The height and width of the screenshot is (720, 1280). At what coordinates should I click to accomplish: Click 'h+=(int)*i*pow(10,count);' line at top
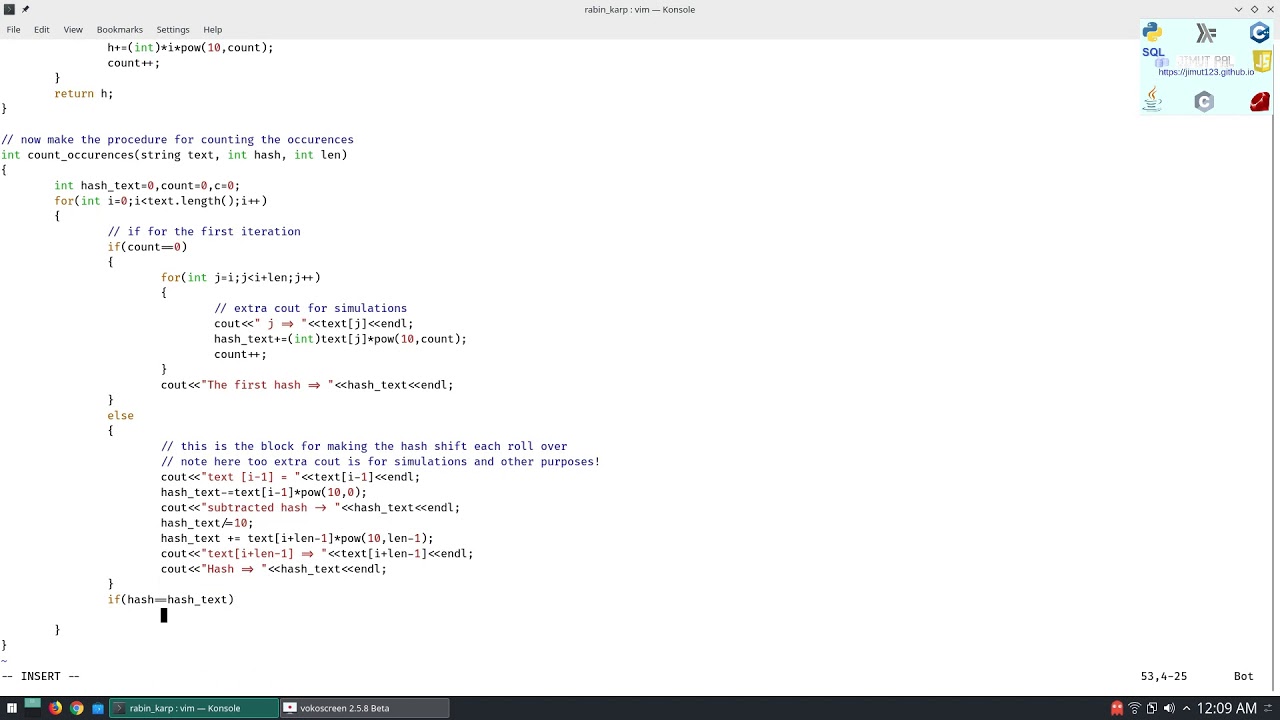[190, 47]
